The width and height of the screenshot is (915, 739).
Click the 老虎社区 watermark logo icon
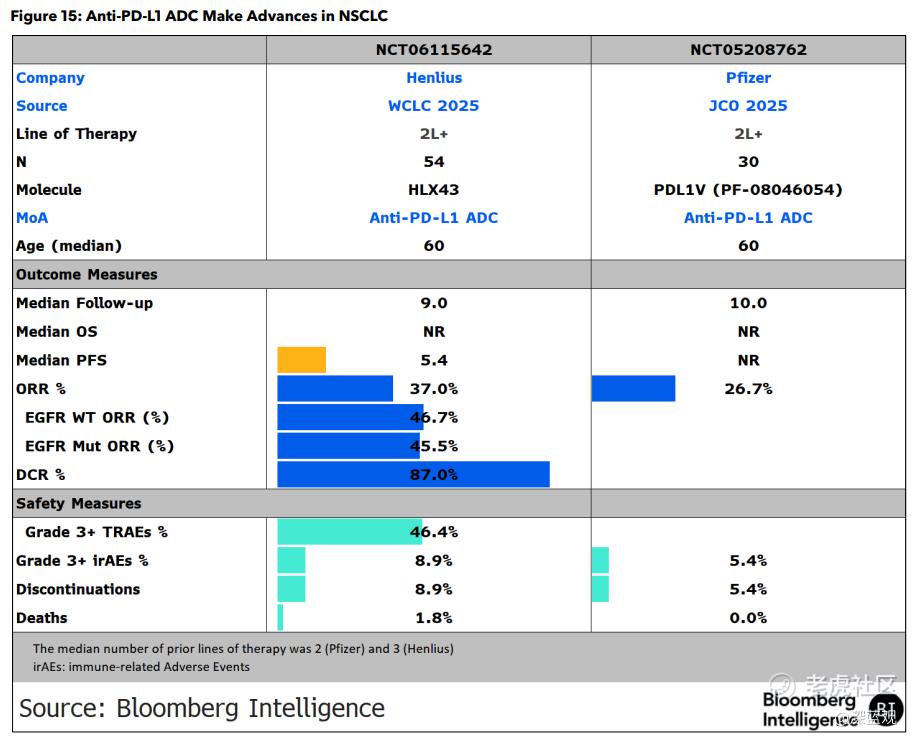[x=784, y=687]
